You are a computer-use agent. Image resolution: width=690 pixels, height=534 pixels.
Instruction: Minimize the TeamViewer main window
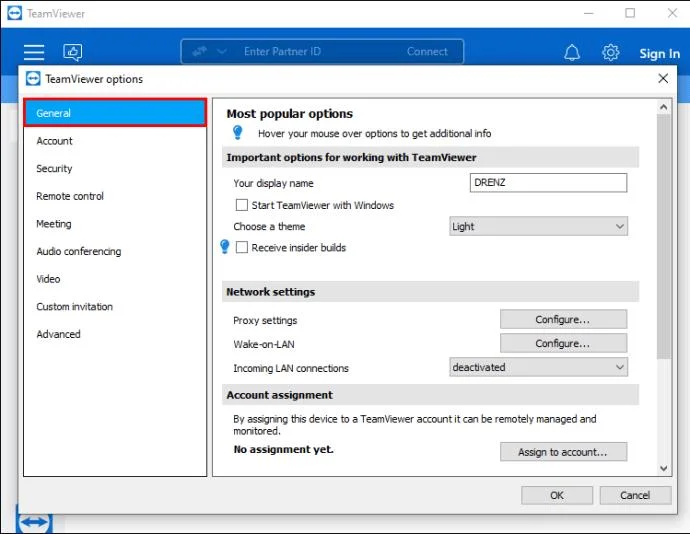coord(588,13)
